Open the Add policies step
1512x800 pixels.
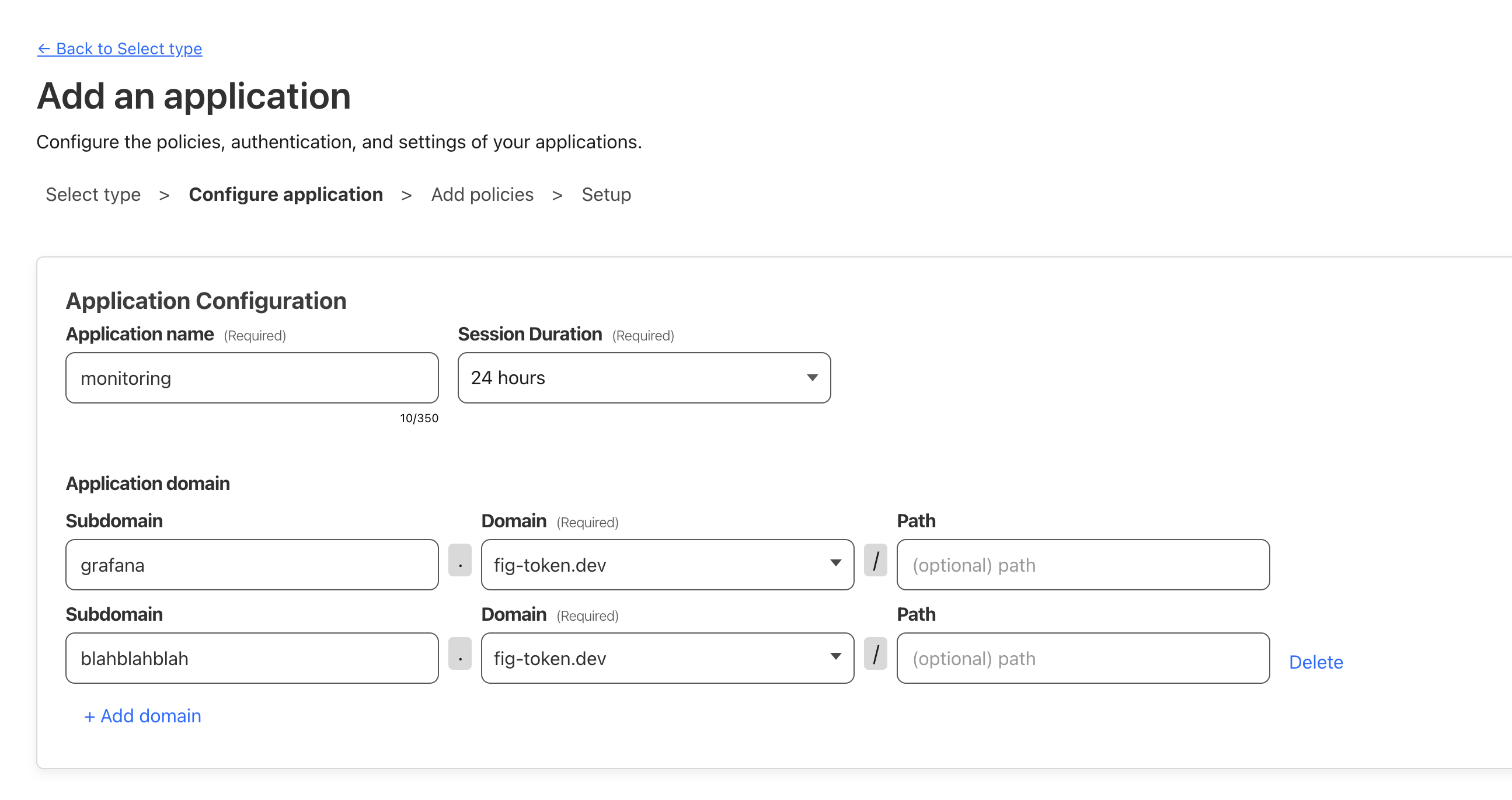point(482,194)
